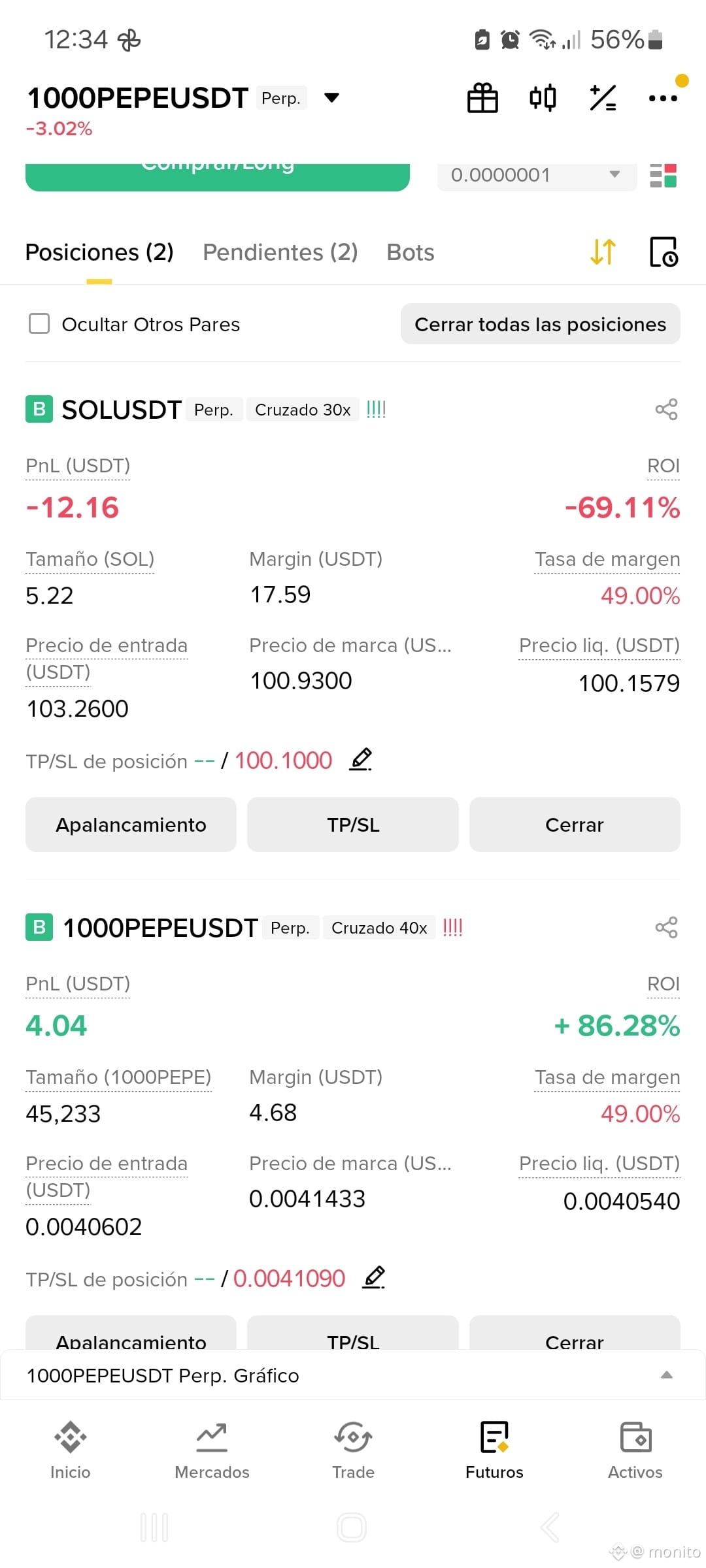Open the gift rewards icon
Image resolution: width=706 pixels, height=1568 pixels.
click(482, 98)
